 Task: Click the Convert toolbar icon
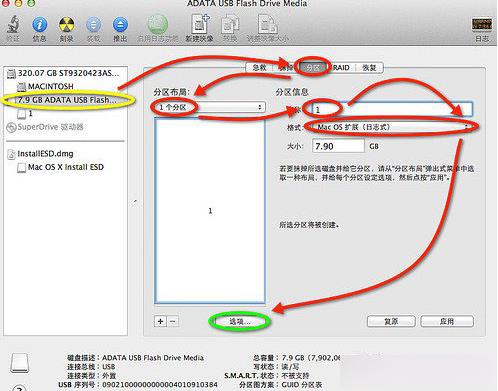pyautogui.click(x=230, y=24)
